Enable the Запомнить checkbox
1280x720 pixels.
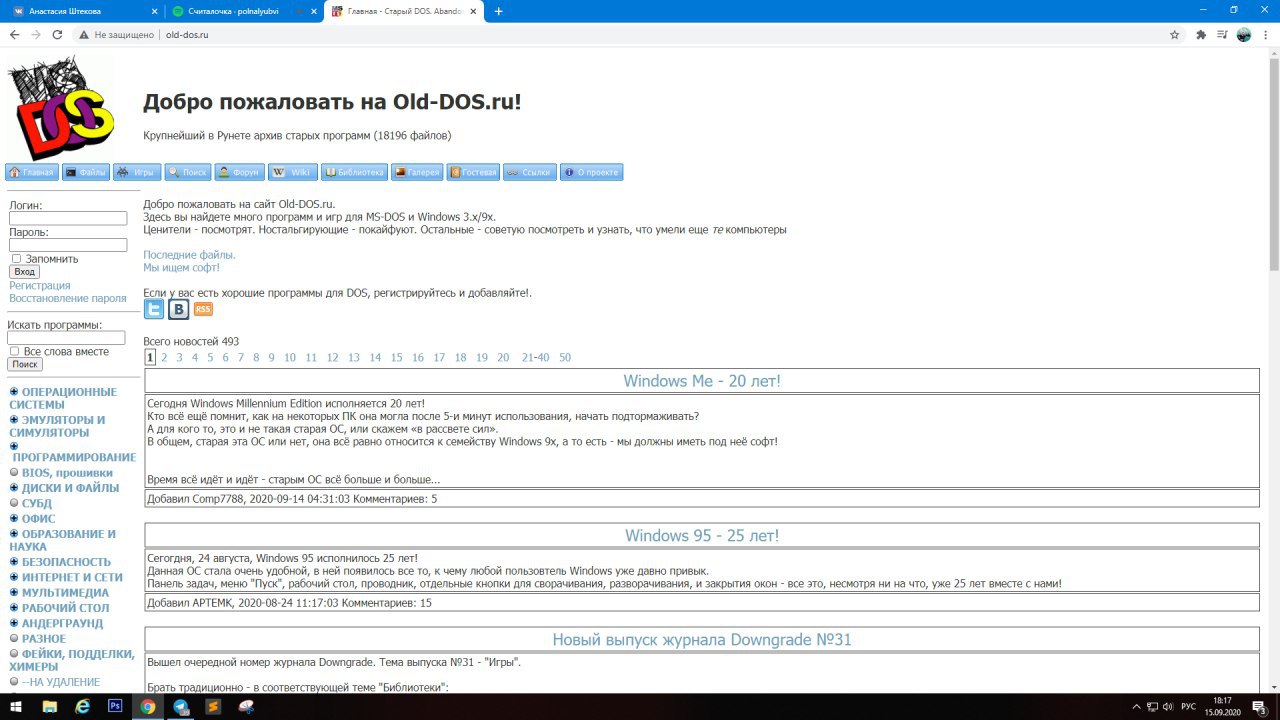pos(16,259)
